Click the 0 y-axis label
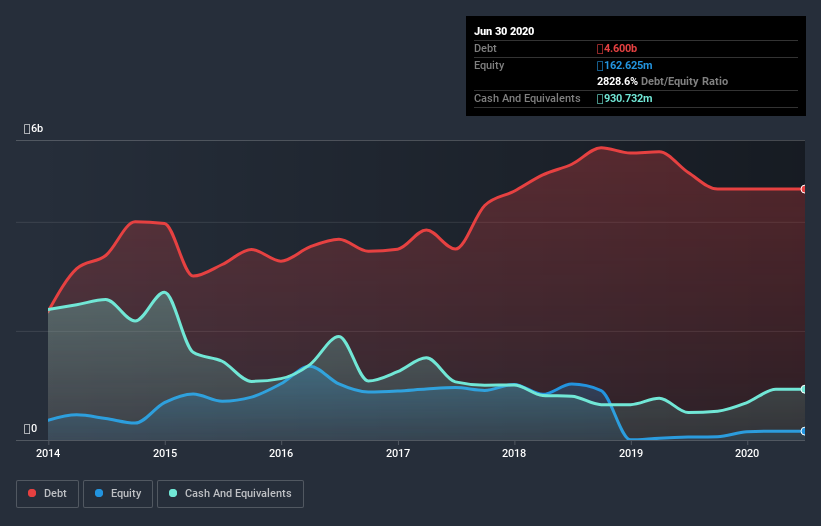The width and height of the screenshot is (821, 526). pyautogui.click(x=30, y=429)
